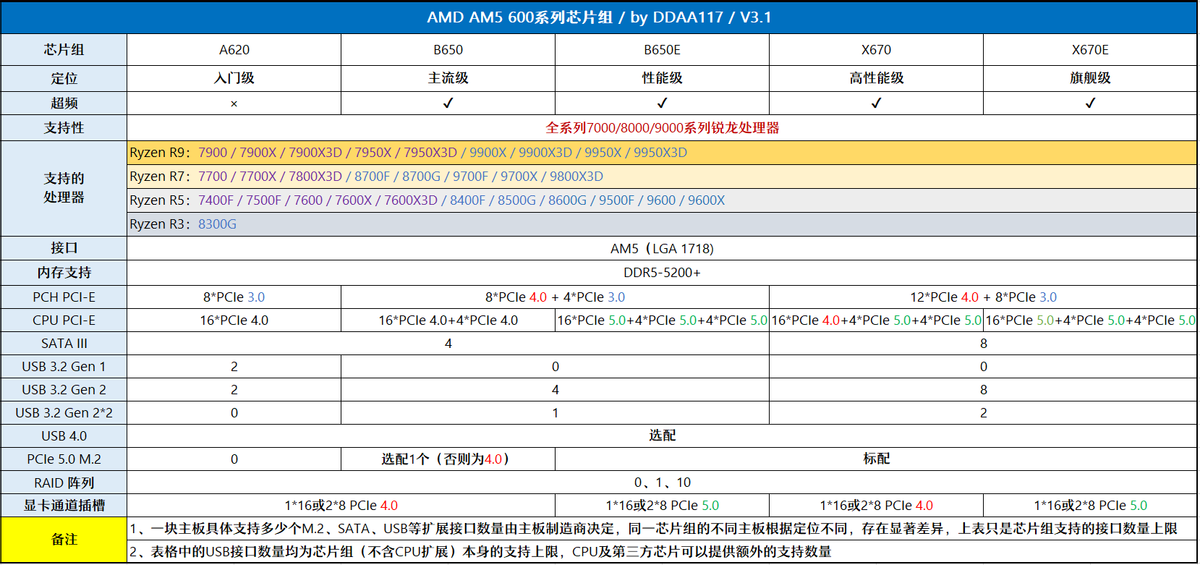The width and height of the screenshot is (1200, 565).
Task: Select the B650E column header
Action: point(662,49)
